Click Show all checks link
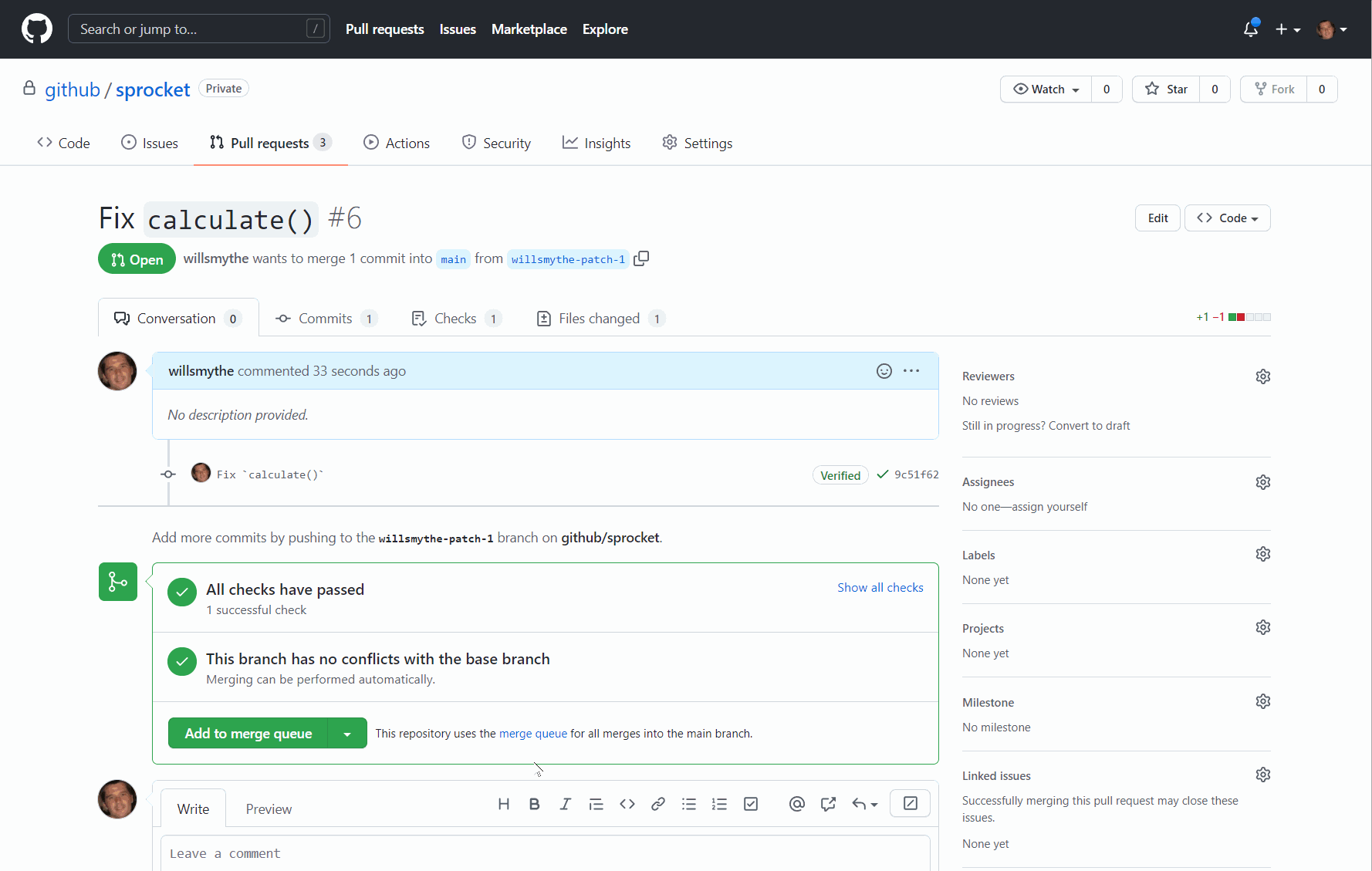The width and height of the screenshot is (1372, 871). [880, 588]
